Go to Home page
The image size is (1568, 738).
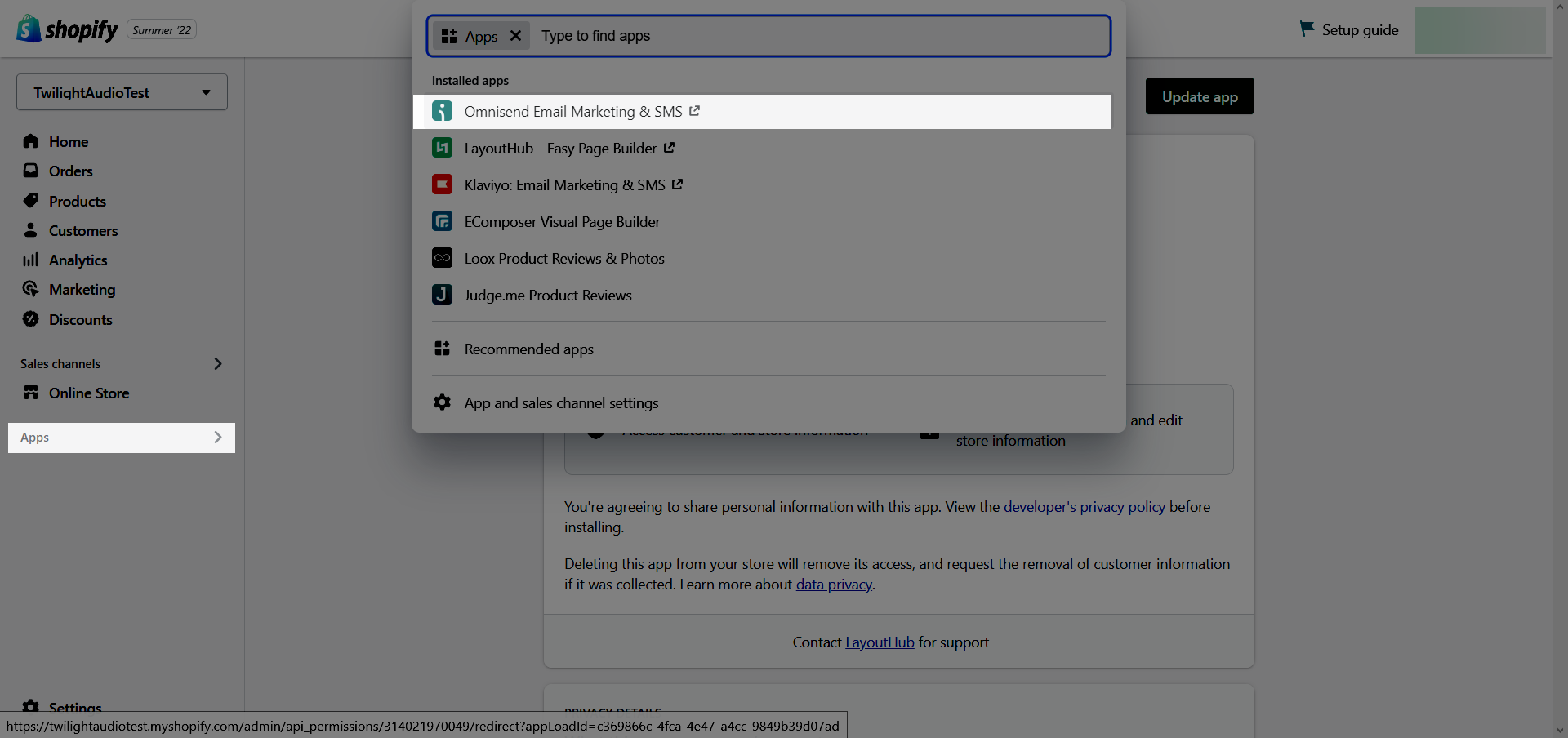coord(69,141)
